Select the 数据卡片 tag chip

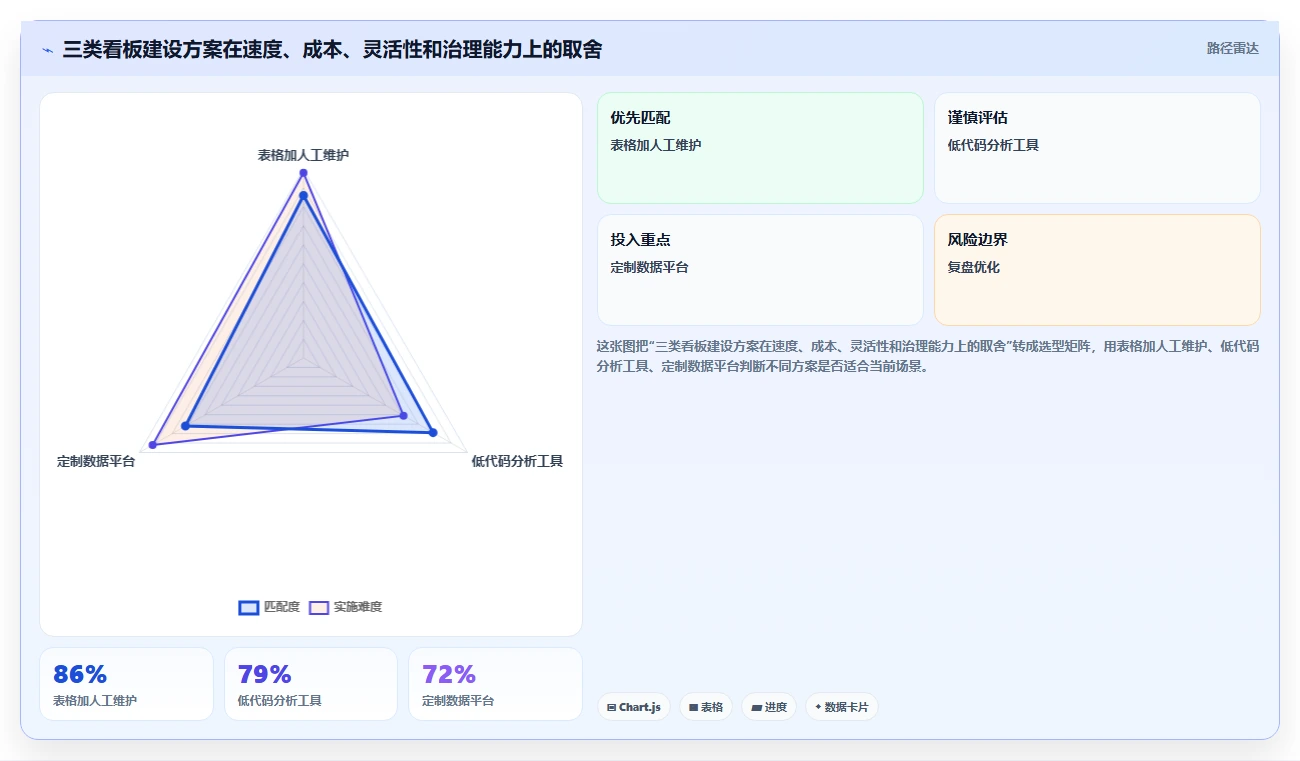coord(842,707)
